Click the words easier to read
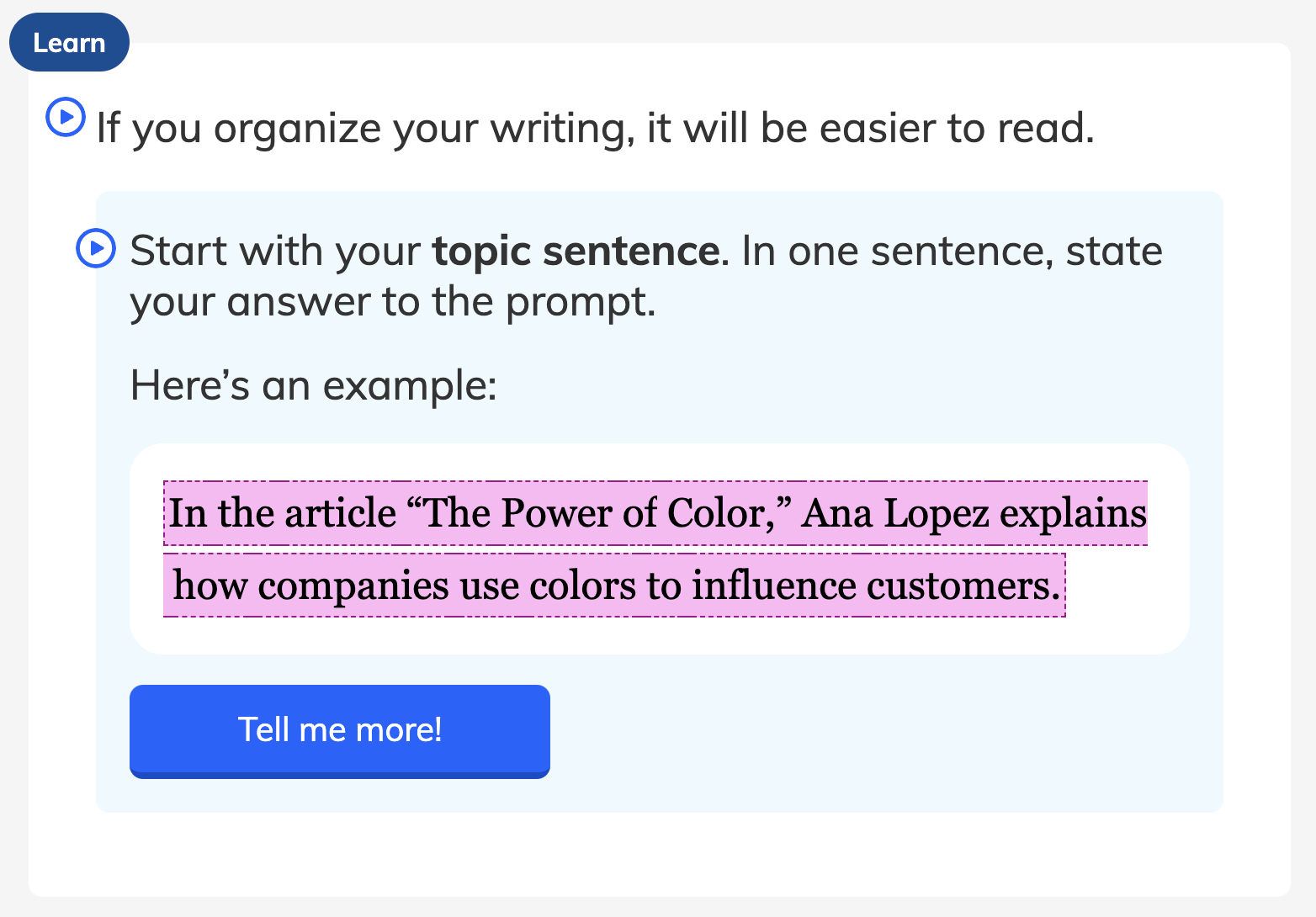The width and height of the screenshot is (1316, 917). coord(957,128)
